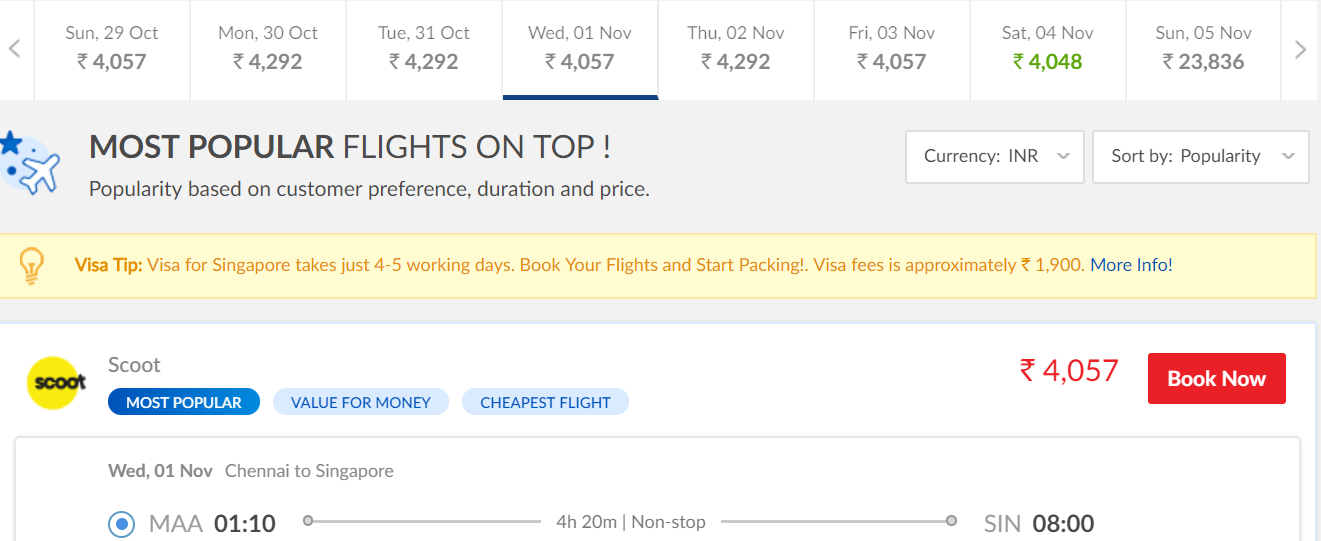Open the Sort by Popularity dropdown
Screen dimensions: 1321x541
point(1200,157)
